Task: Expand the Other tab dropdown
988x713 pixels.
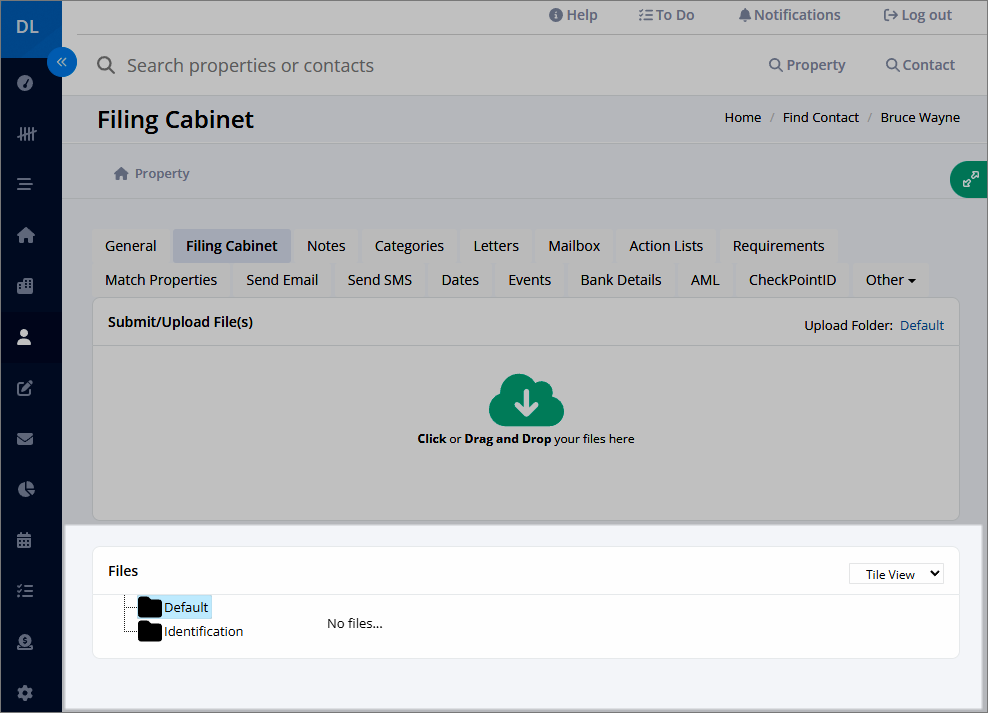Action: tap(890, 280)
